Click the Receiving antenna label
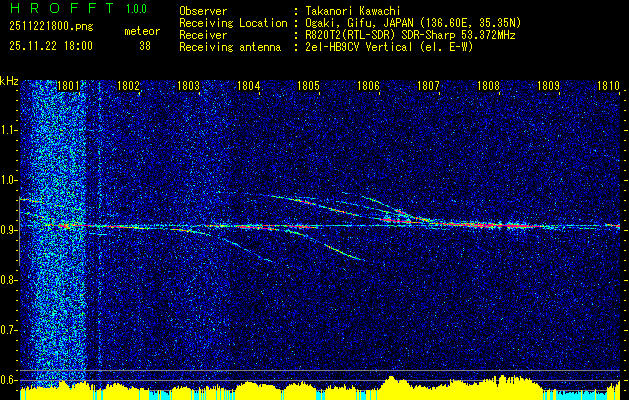The height and width of the screenshot is (400, 629). click(230, 47)
